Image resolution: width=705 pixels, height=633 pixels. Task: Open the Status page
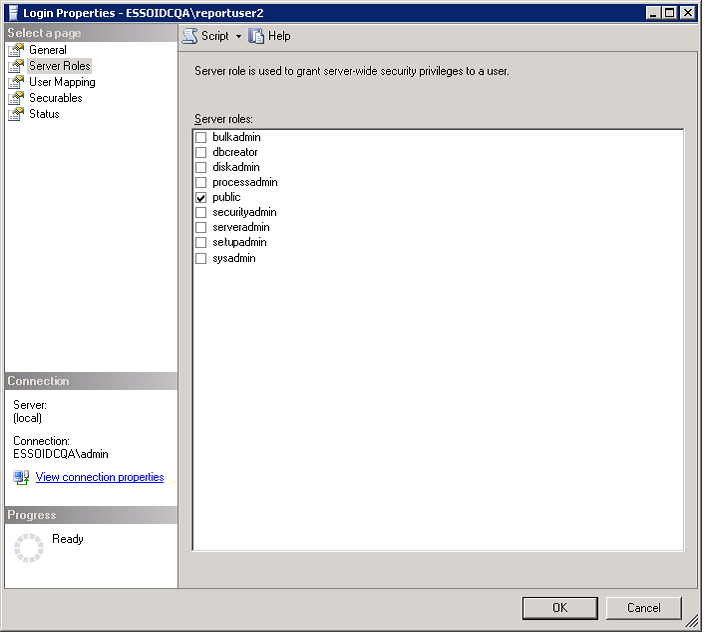click(44, 114)
